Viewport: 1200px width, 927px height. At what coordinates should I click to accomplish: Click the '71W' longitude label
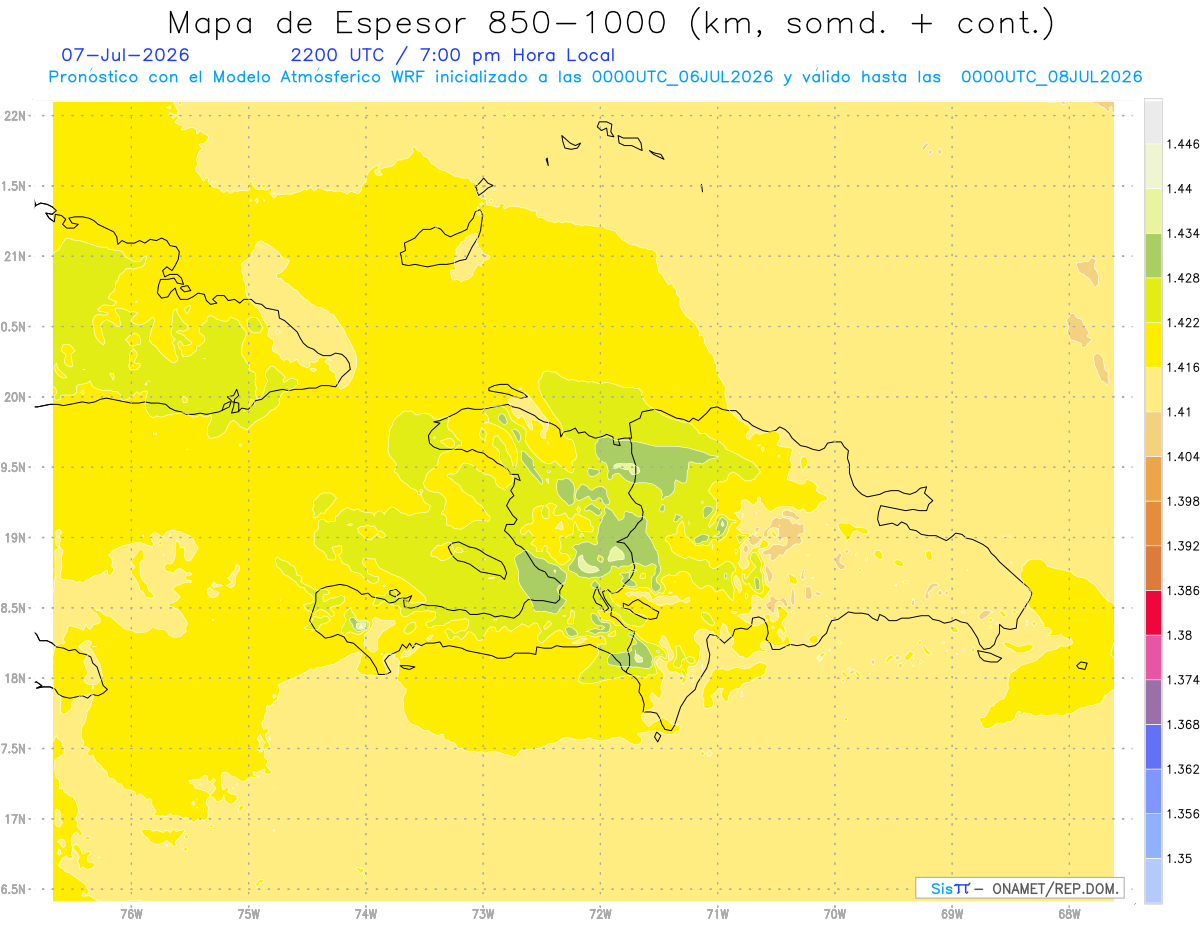click(x=717, y=914)
